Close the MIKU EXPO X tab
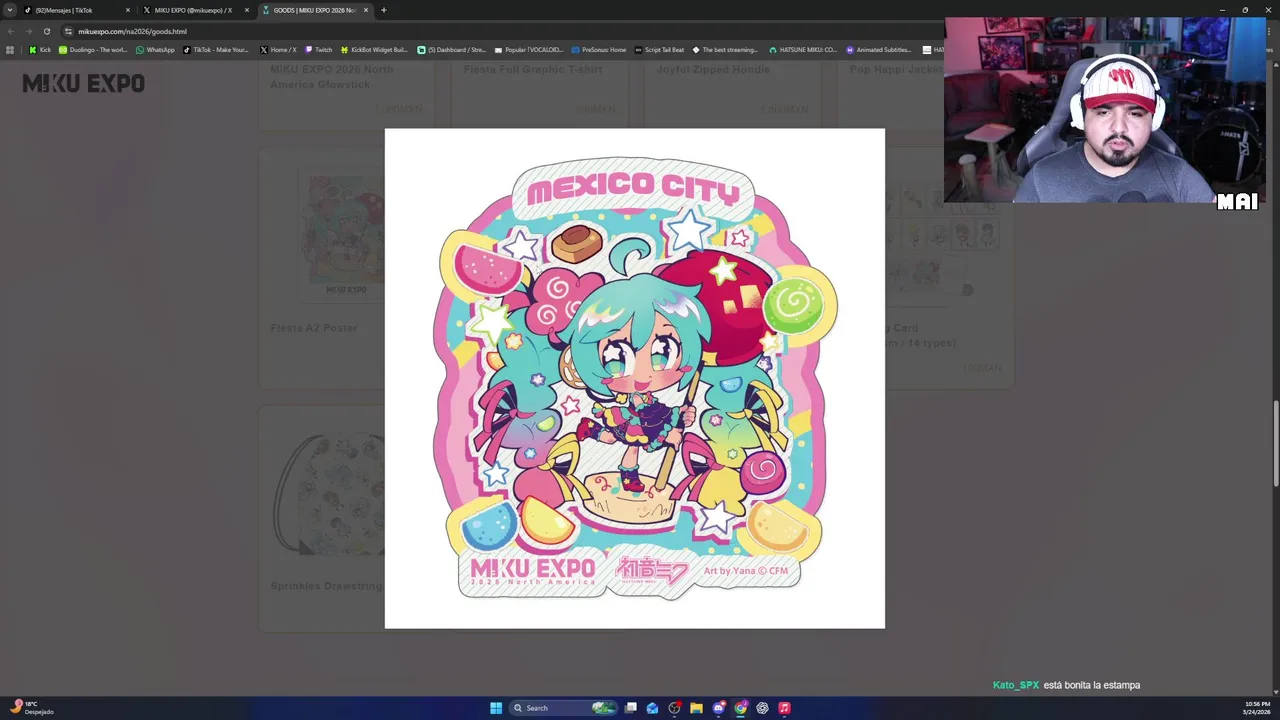Image resolution: width=1280 pixels, height=720 pixels. pyautogui.click(x=246, y=10)
